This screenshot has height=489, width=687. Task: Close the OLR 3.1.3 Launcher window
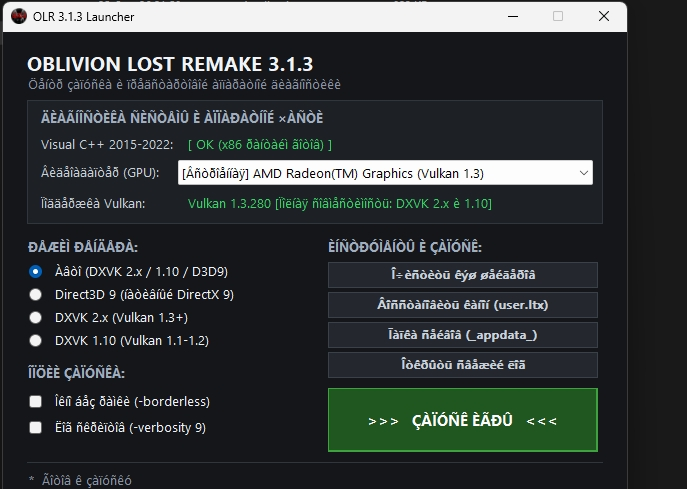tap(604, 16)
